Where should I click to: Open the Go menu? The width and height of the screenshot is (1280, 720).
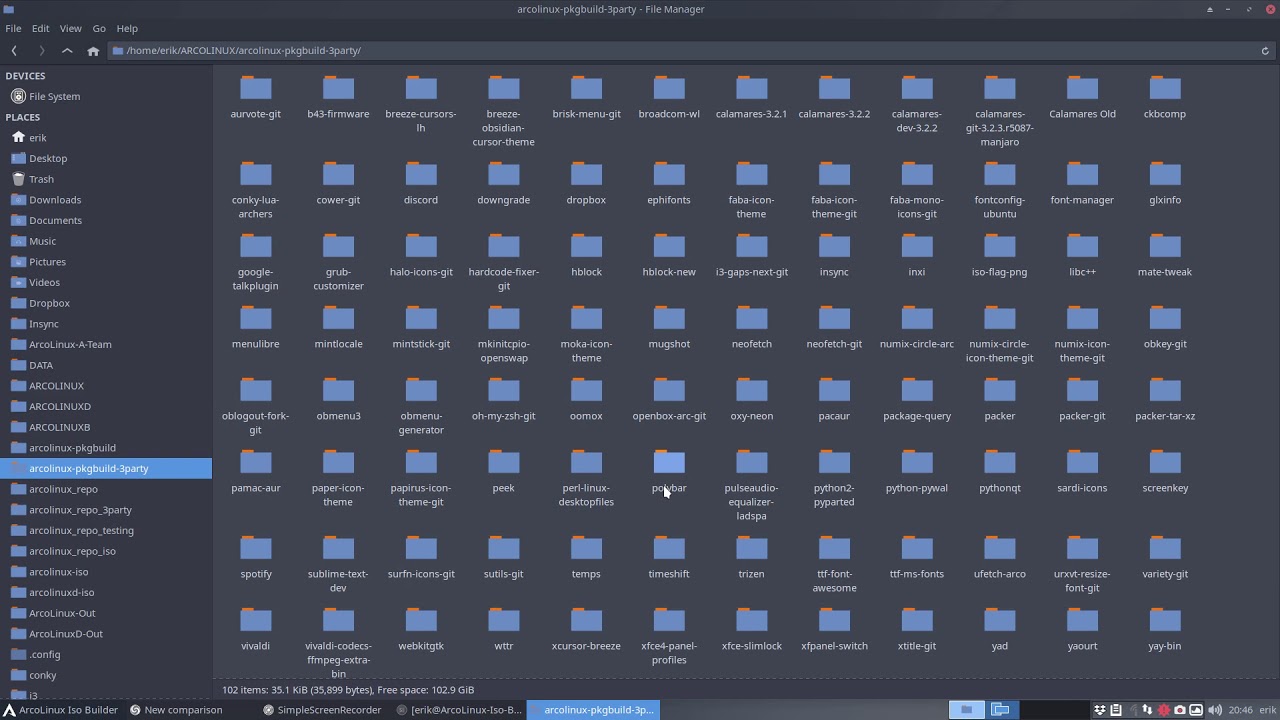pyautogui.click(x=99, y=28)
